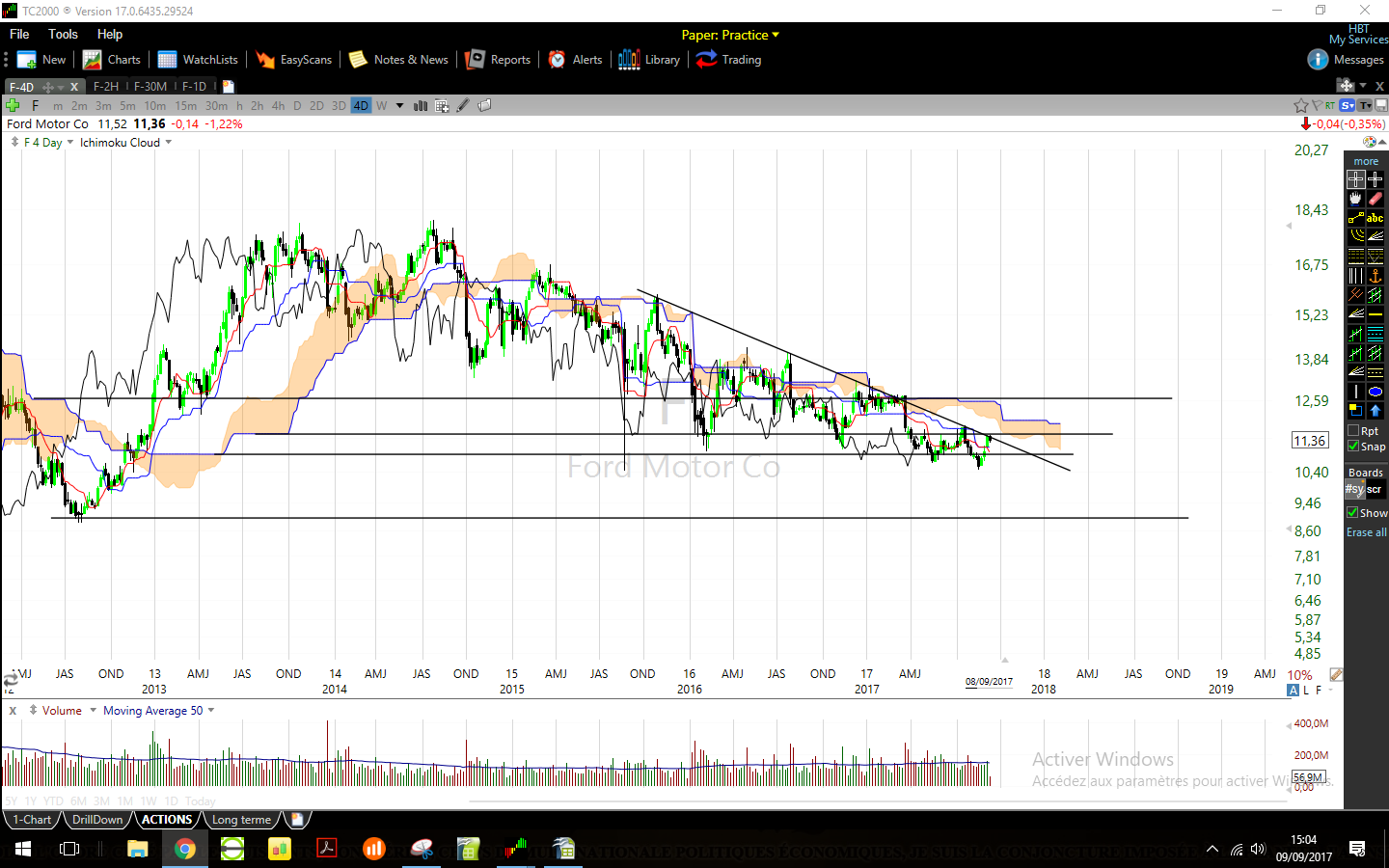The image size is (1389, 868).
Task: Select the 2D time frame button
Action: point(316,106)
